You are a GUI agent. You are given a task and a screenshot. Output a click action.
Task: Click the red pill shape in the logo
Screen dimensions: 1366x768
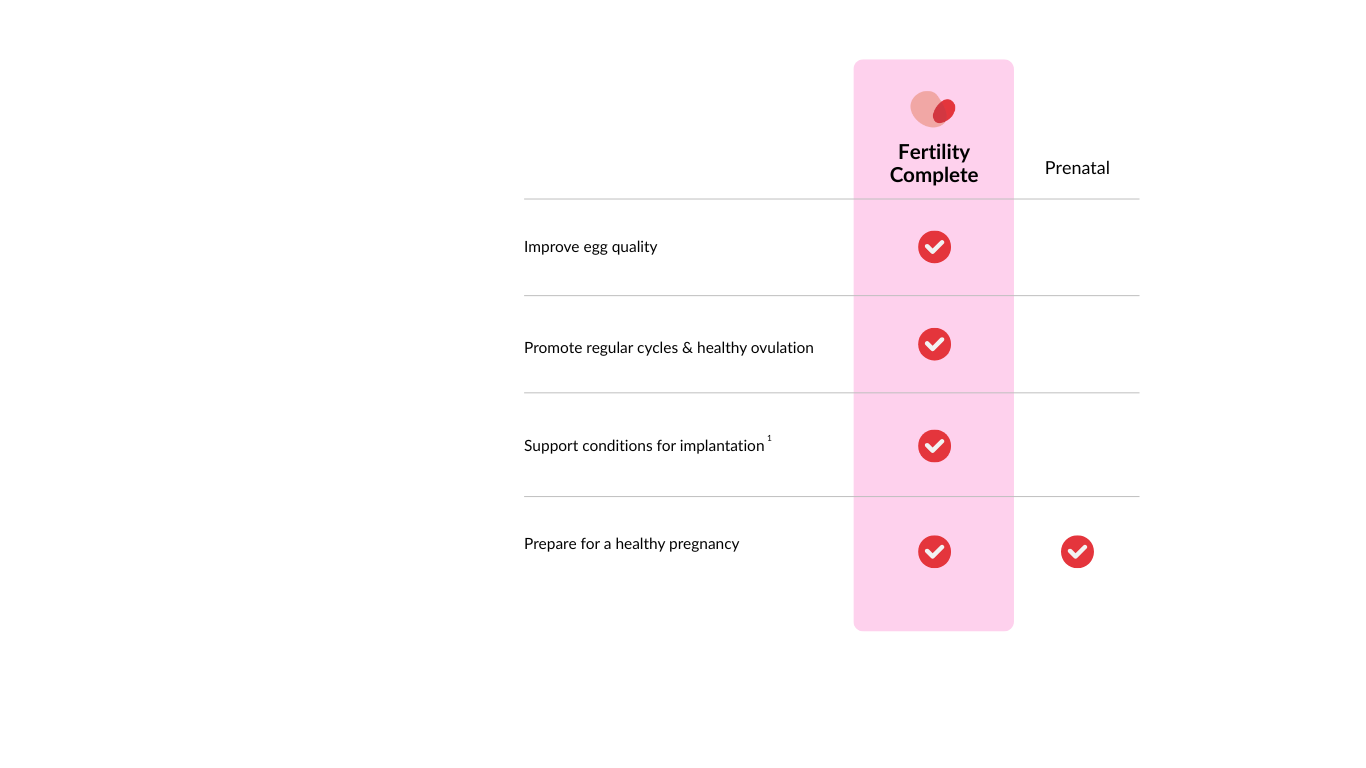point(945,111)
